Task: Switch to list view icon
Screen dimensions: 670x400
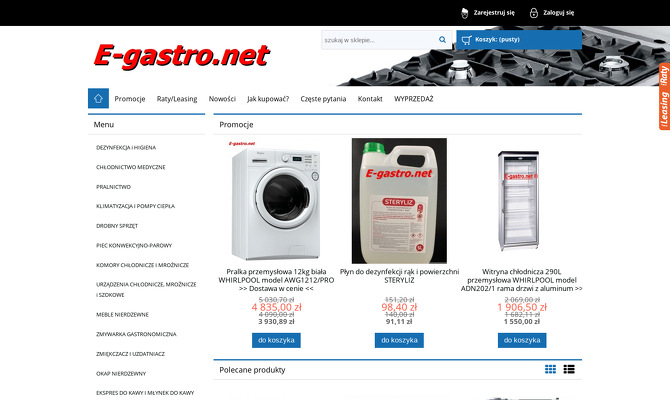Action: click(569, 369)
